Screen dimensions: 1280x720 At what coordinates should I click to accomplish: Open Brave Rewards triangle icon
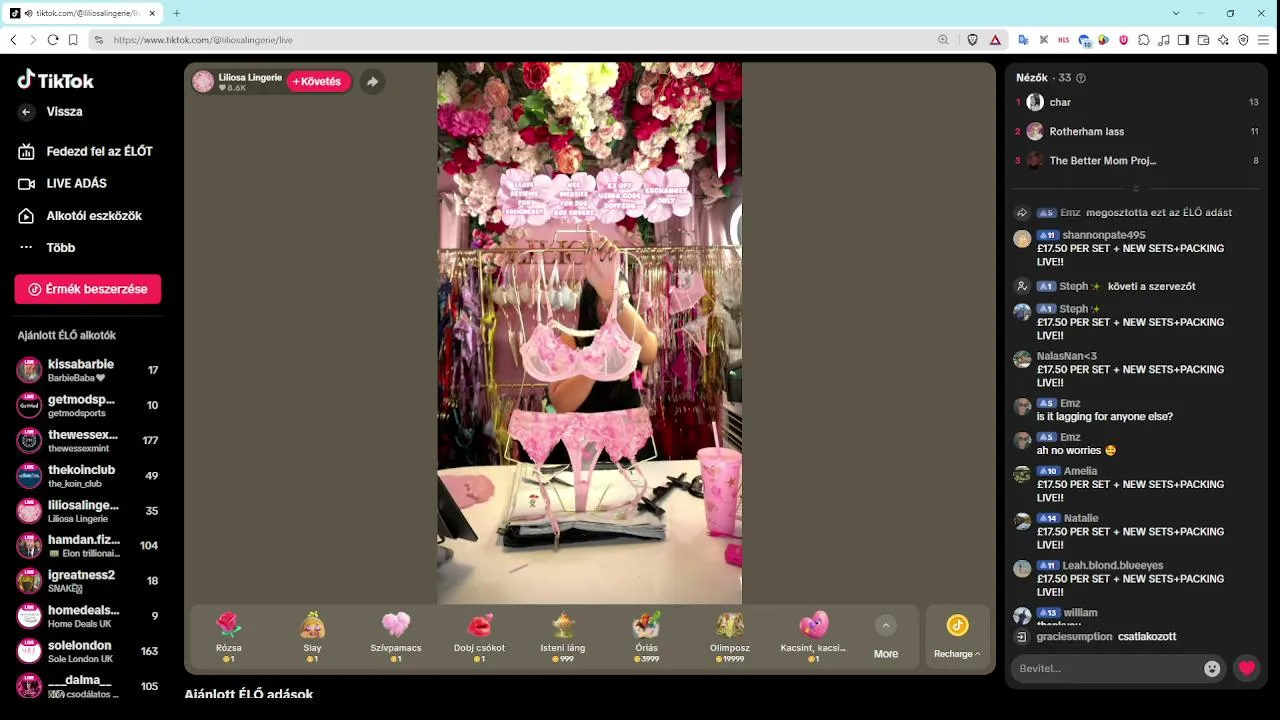pos(995,40)
